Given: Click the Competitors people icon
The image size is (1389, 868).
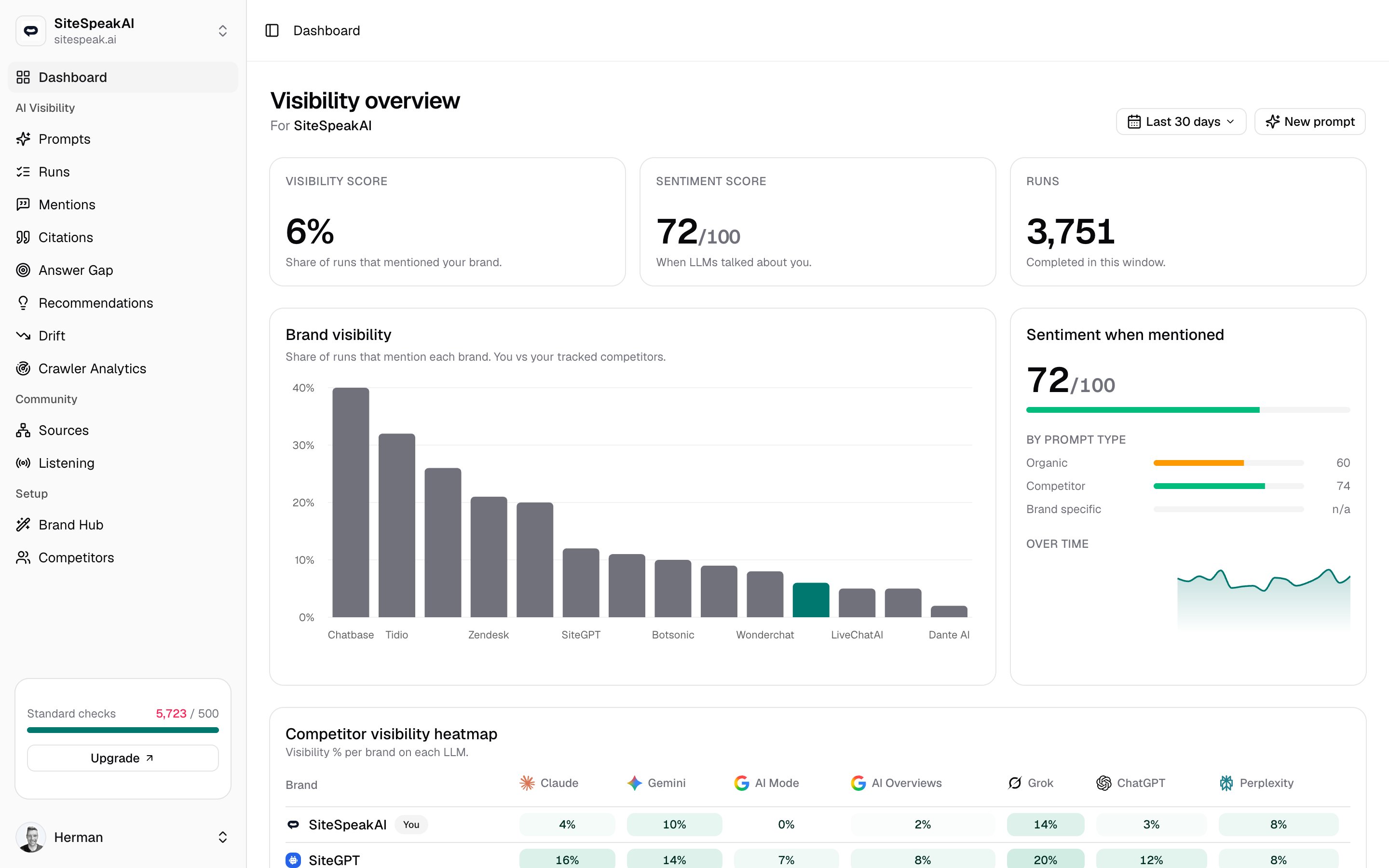Looking at the screenshot, I should (x=23, y=557).
